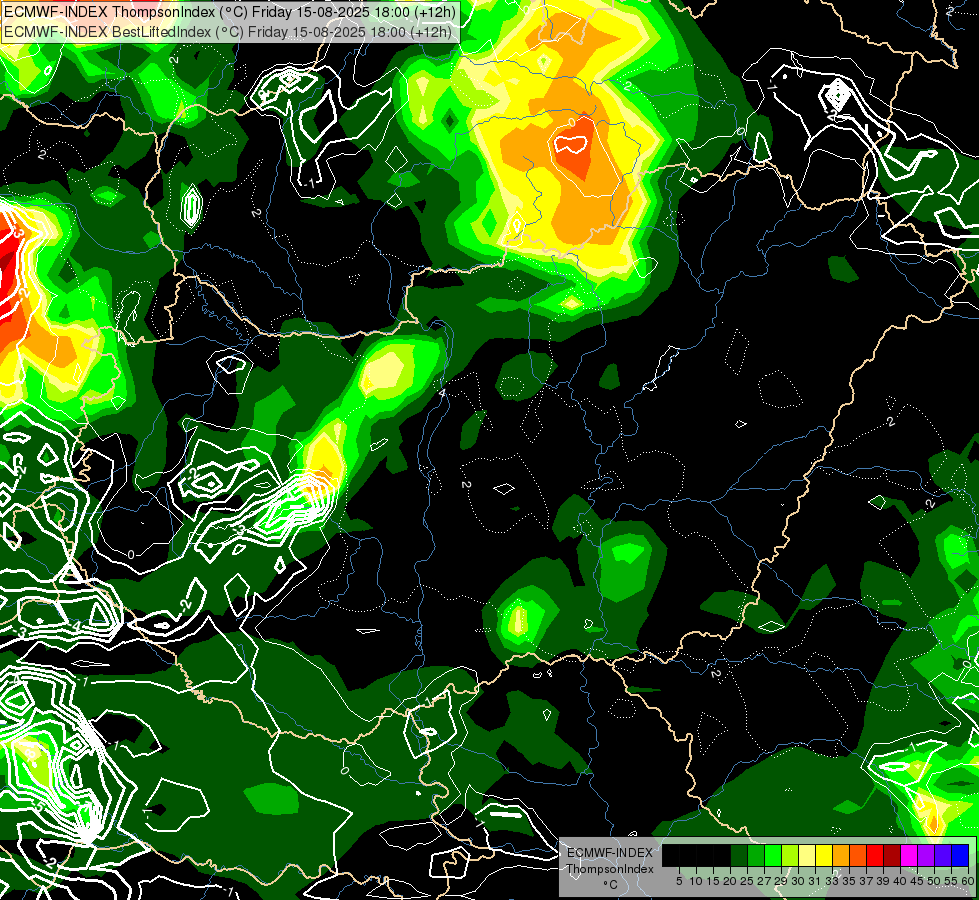Image resolution: width=979 pixels, height=900 pixels.
Task: Select the red-orange 35–37 legend swatch
Action: coord(858,855)
